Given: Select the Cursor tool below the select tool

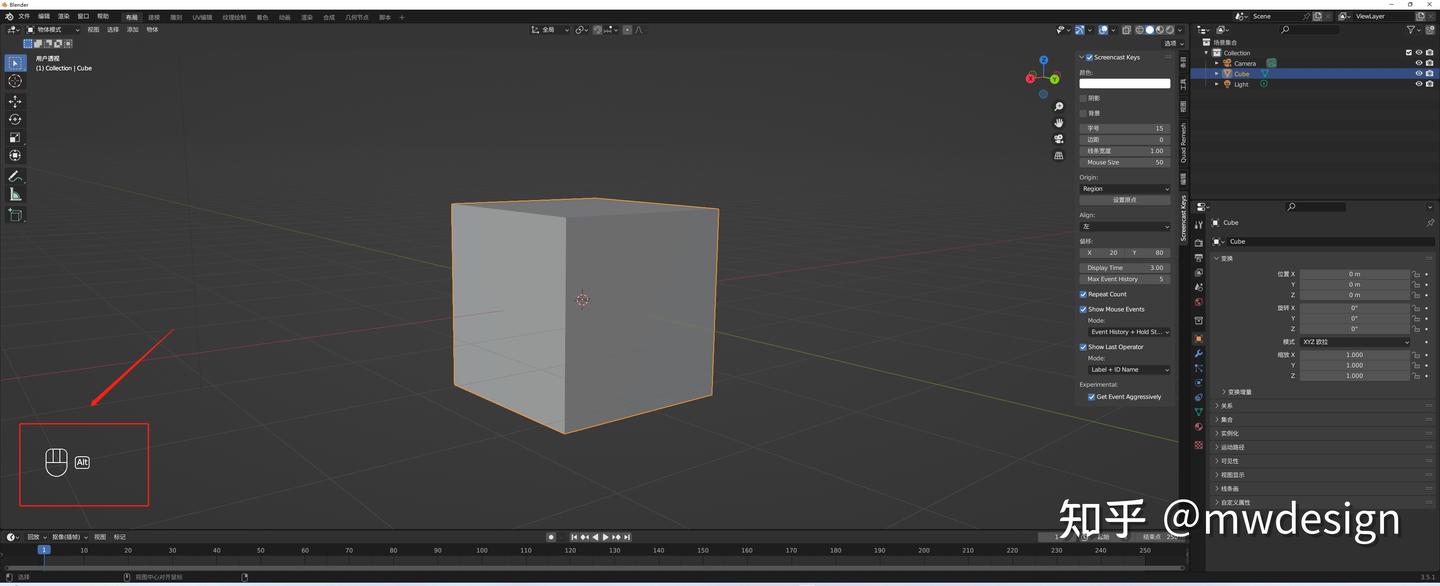Looking at the screenshot, I should pos(15,81).
